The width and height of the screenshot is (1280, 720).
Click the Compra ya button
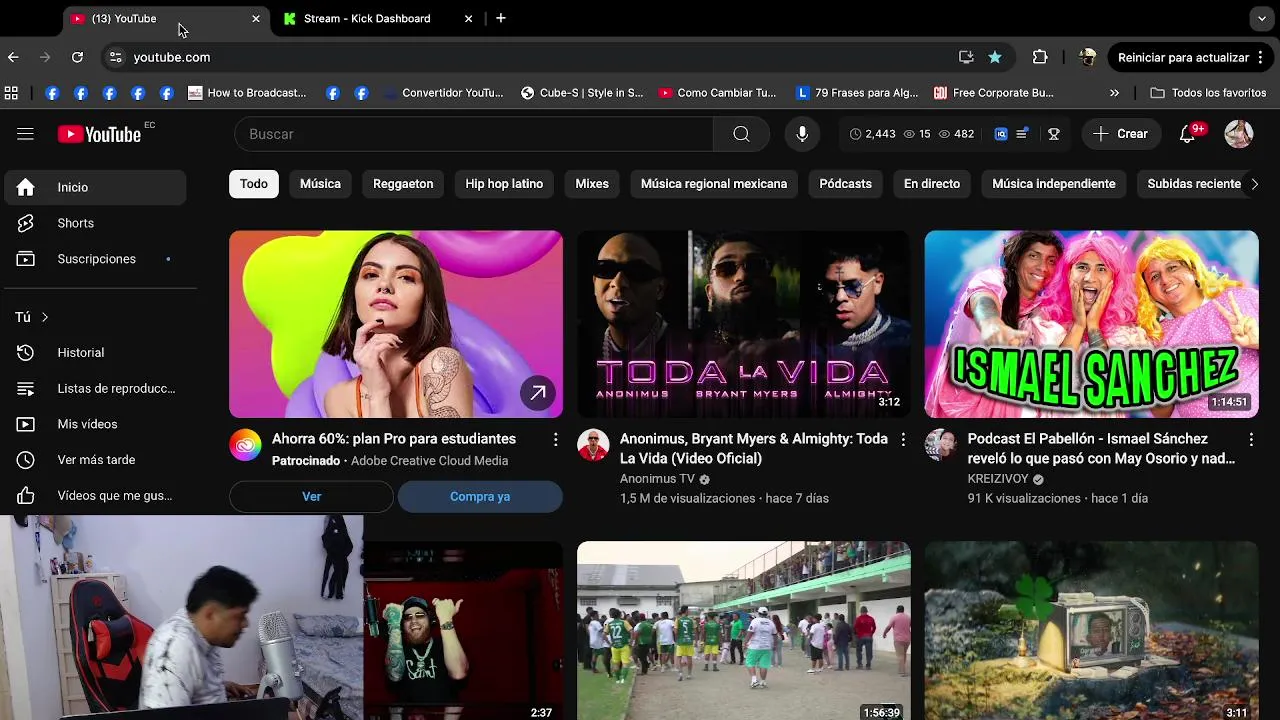coord(480,497)
